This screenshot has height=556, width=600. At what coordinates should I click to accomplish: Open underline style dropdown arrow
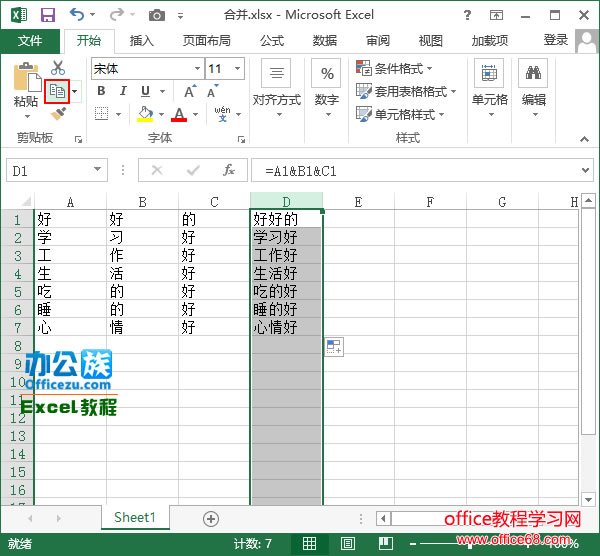pyautogui.click(x=162, y=91)
